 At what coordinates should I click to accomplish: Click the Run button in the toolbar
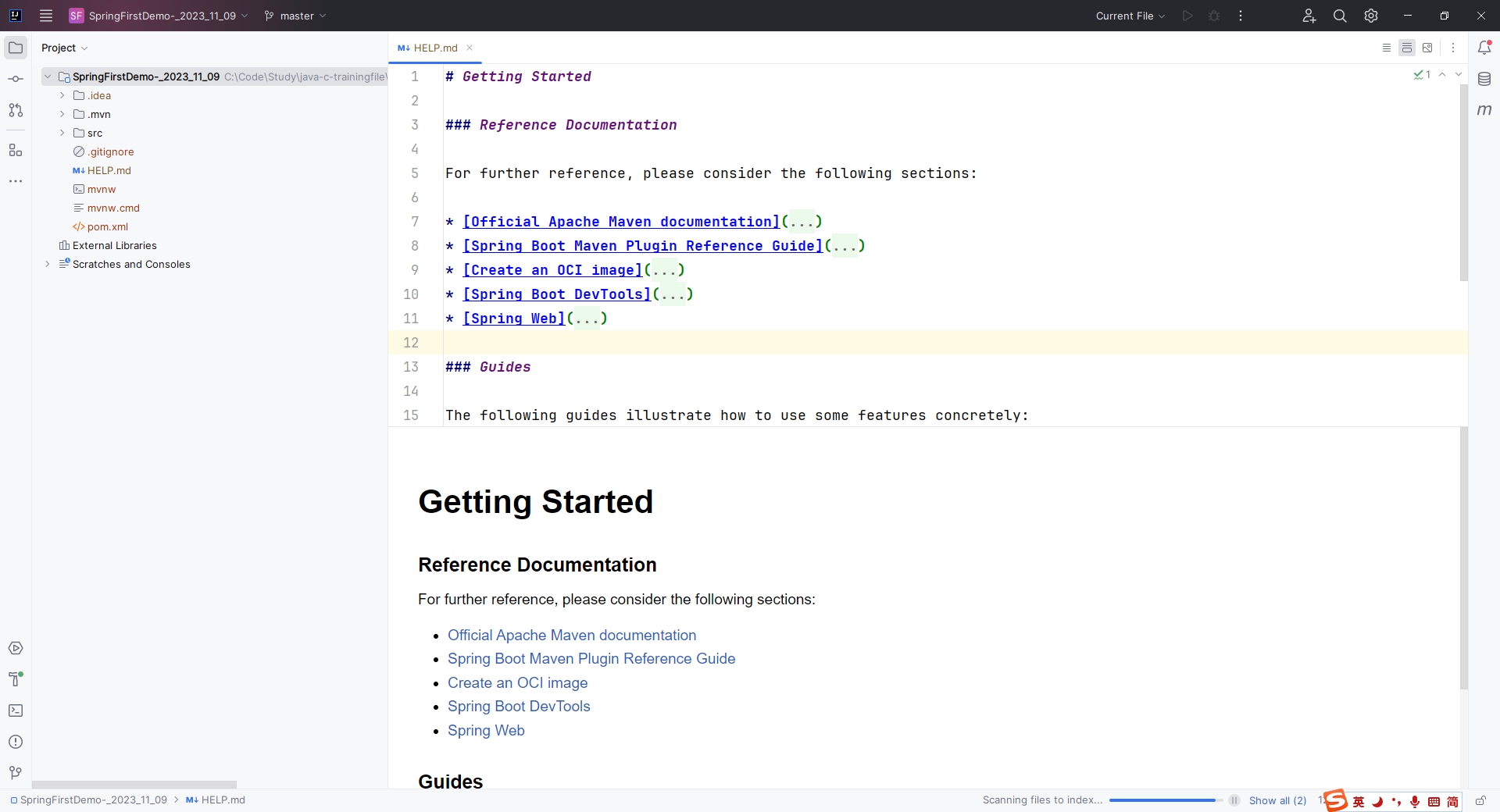click(1187, 16)
